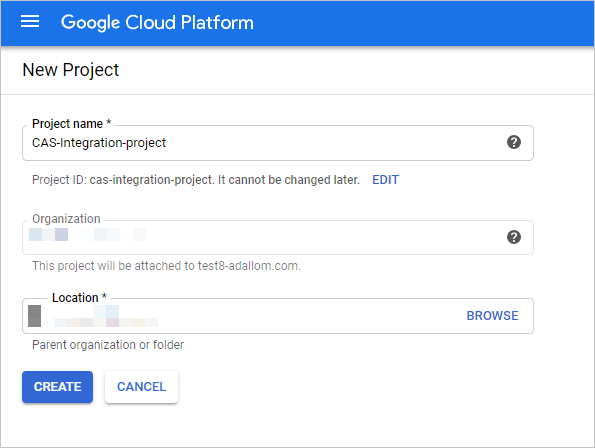The image size is (595, 448).
Task: Click the Project name help icon
Action: [514, 142]
